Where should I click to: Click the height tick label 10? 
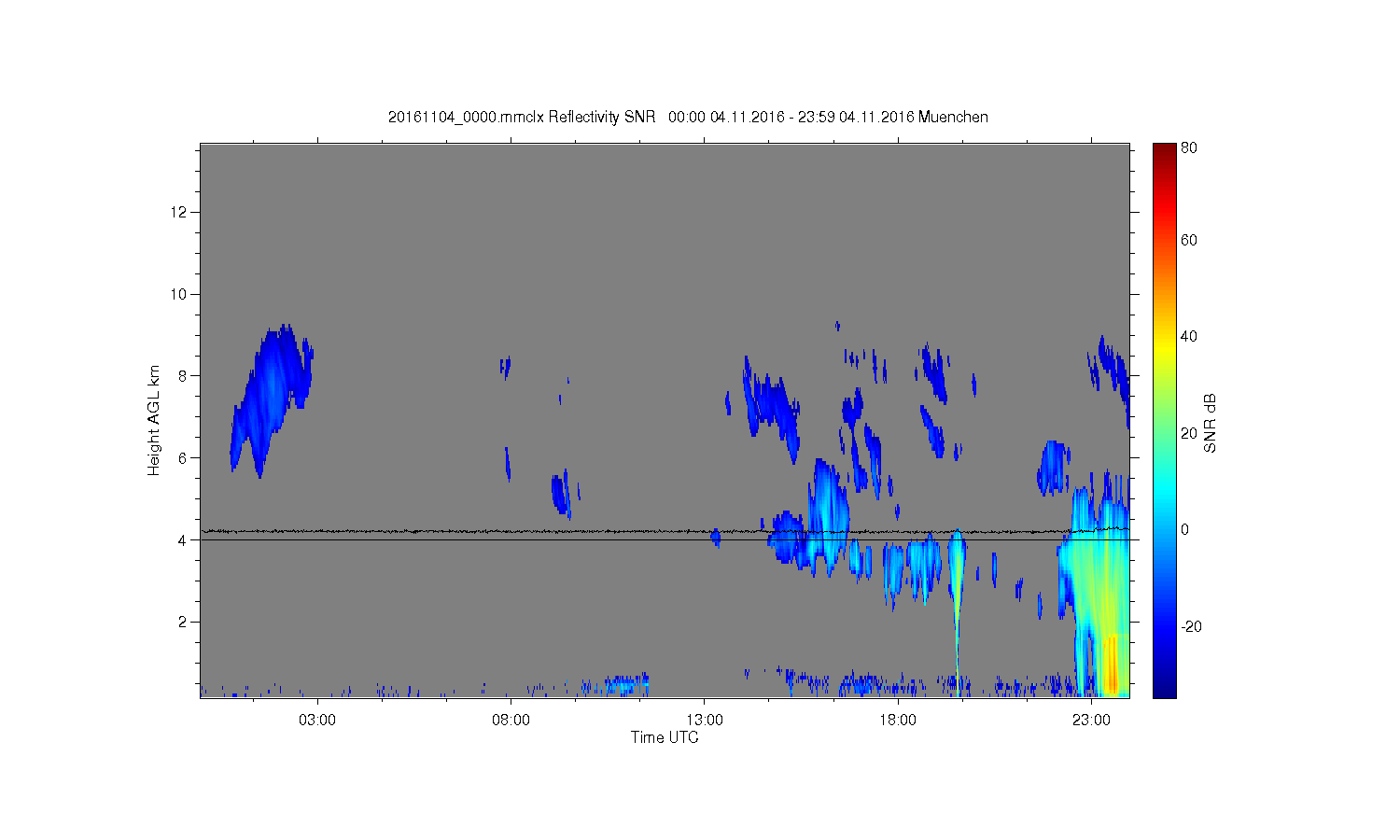179,294
